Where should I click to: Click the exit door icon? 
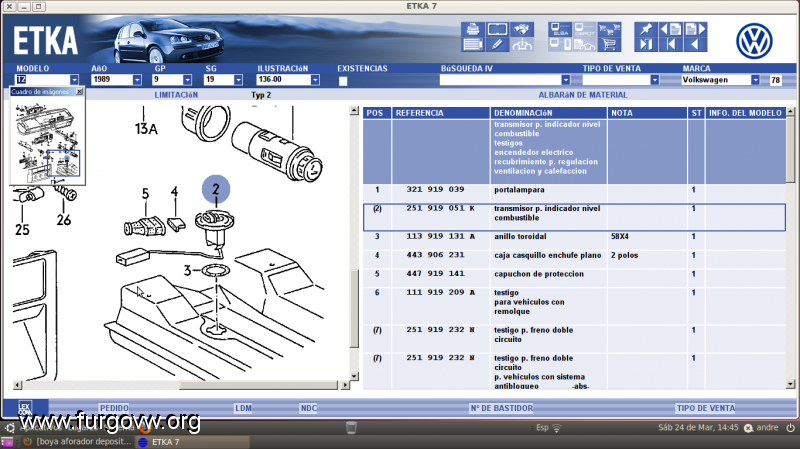point(646,44)
